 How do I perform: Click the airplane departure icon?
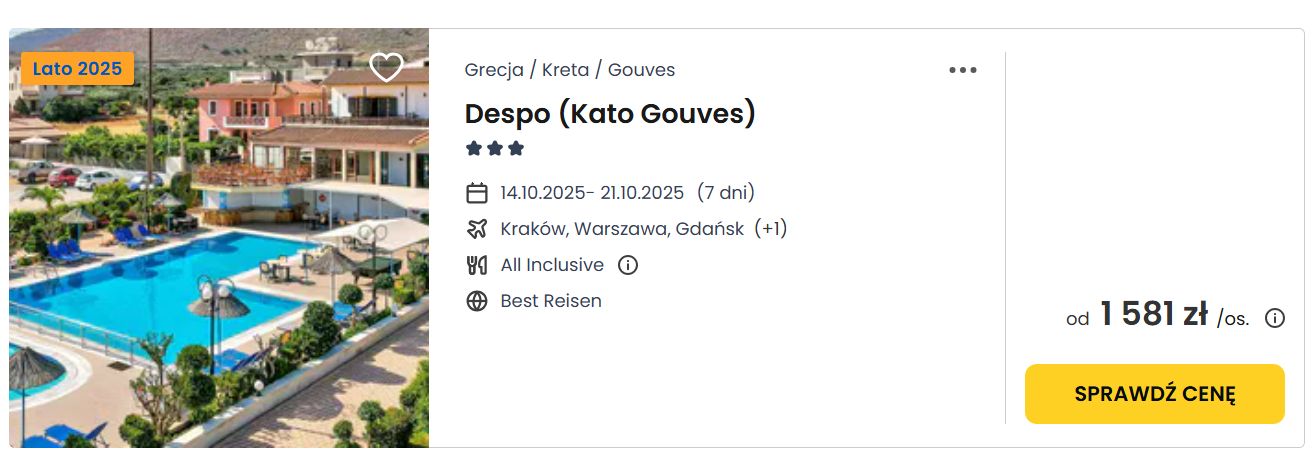pos(477,229)
